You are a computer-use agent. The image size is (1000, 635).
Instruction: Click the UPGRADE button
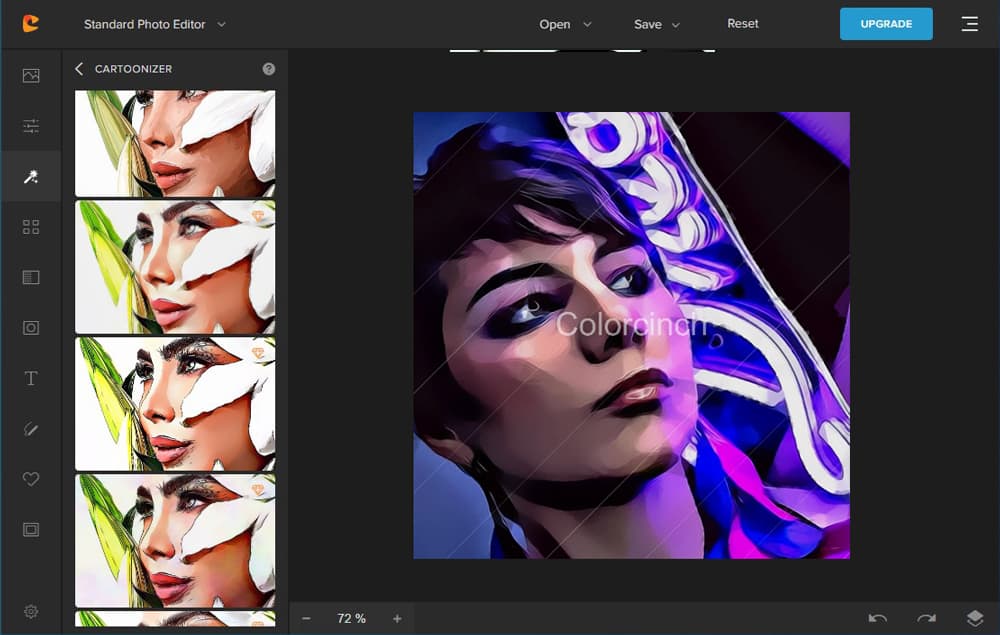coord(886,23)
